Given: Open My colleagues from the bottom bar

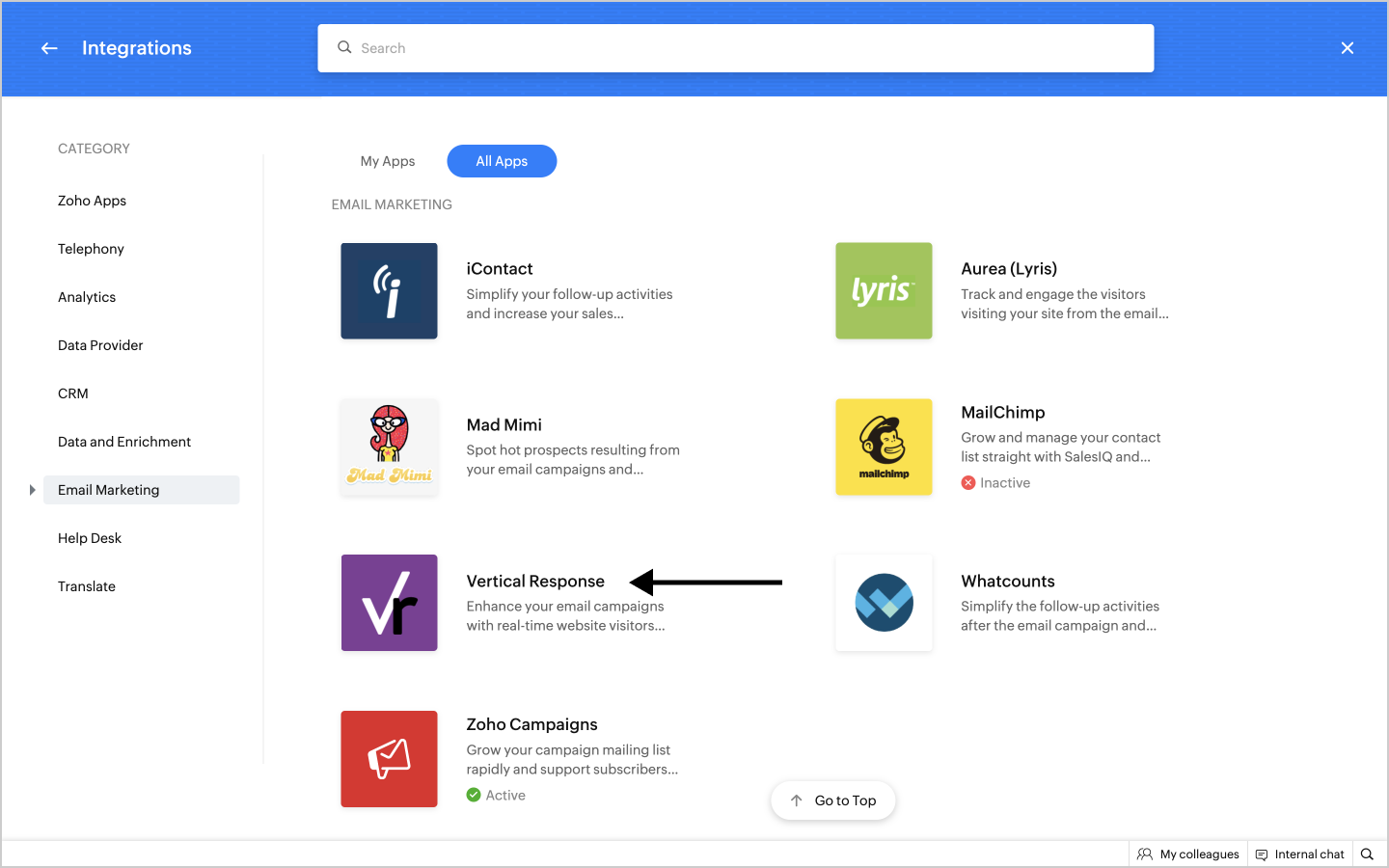Looking at the screenshot, I should point(1188,854).
